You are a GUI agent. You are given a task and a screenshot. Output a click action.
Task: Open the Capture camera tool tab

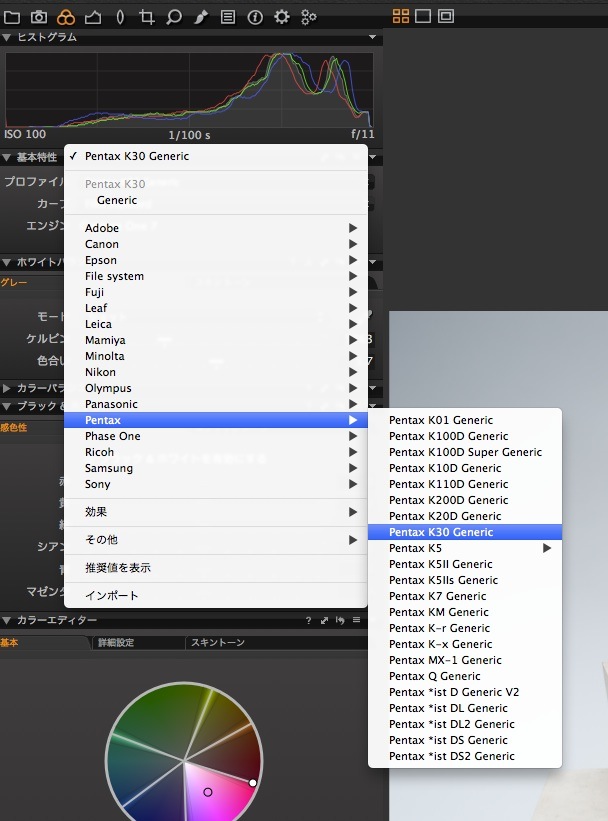38,17
